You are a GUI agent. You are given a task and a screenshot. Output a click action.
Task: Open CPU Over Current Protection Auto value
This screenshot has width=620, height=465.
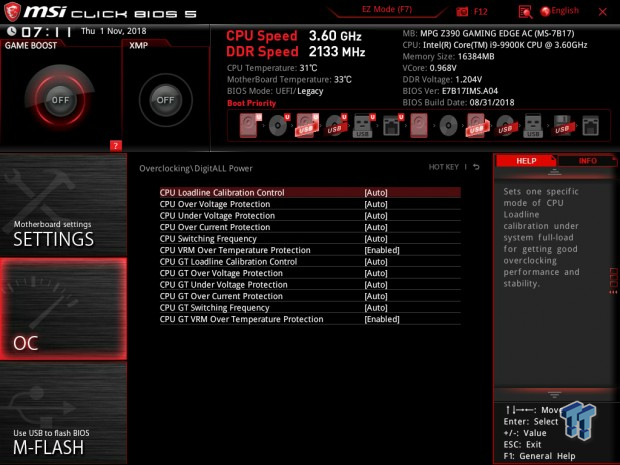click(x=376, y=227)
